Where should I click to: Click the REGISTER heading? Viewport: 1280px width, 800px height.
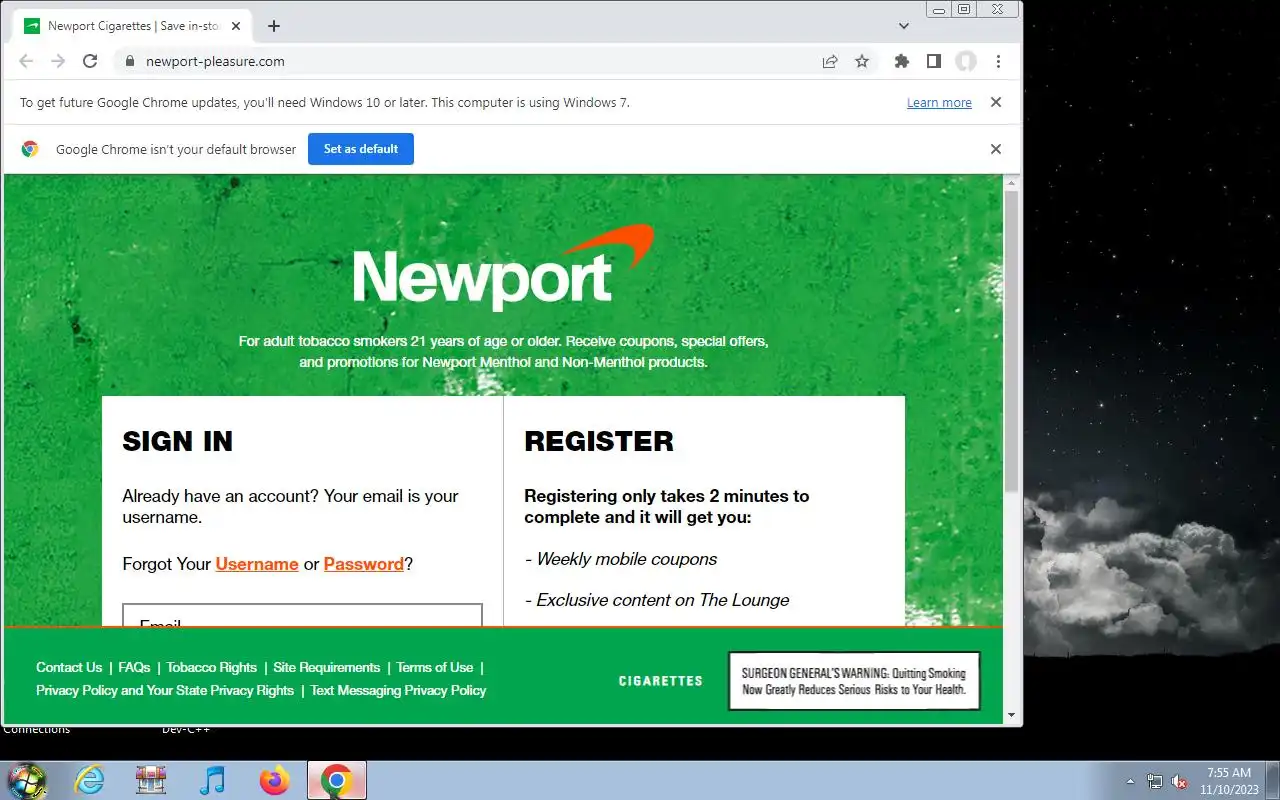[599, 441]
